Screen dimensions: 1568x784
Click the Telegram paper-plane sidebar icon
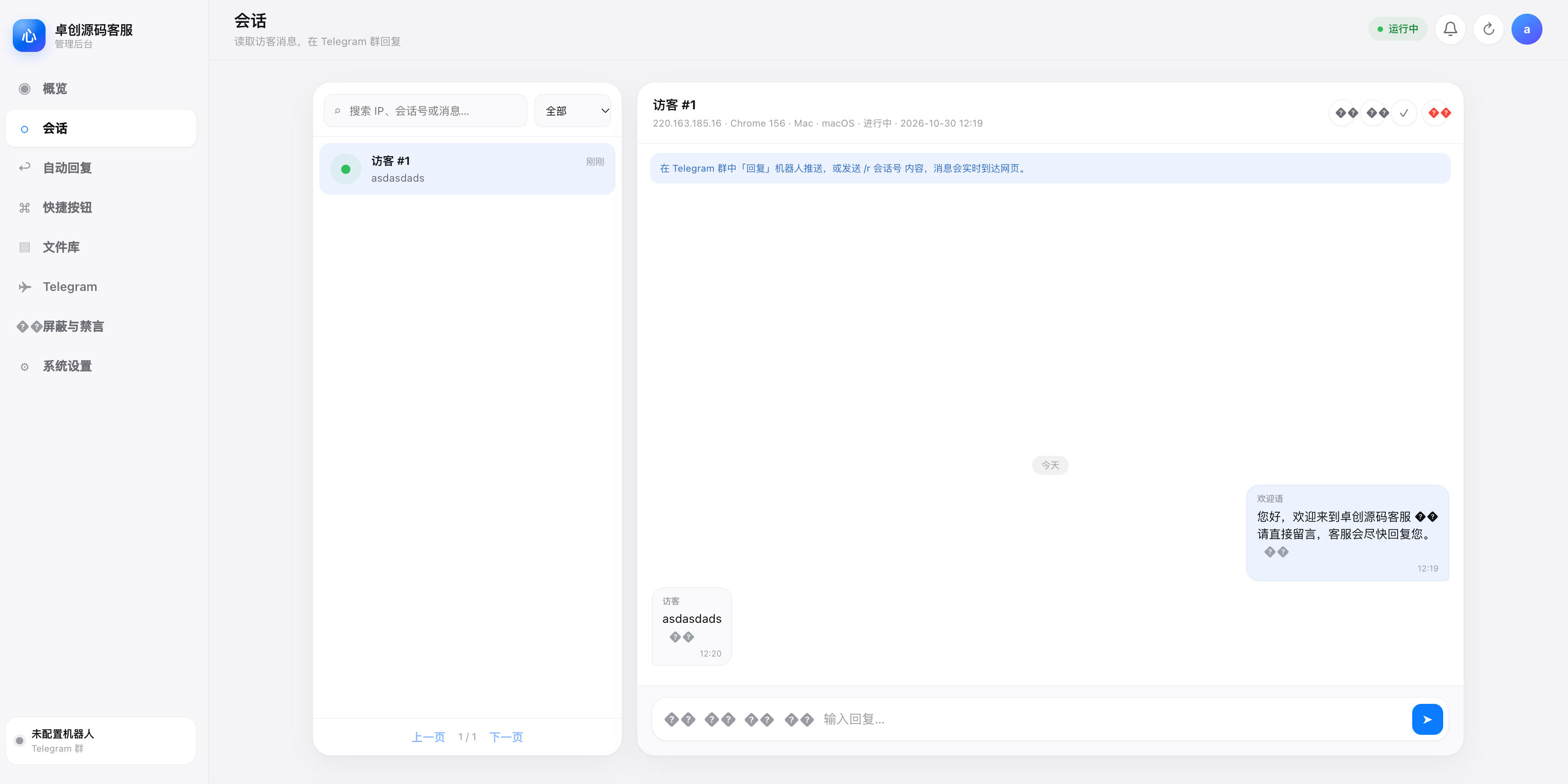(24, 287)
